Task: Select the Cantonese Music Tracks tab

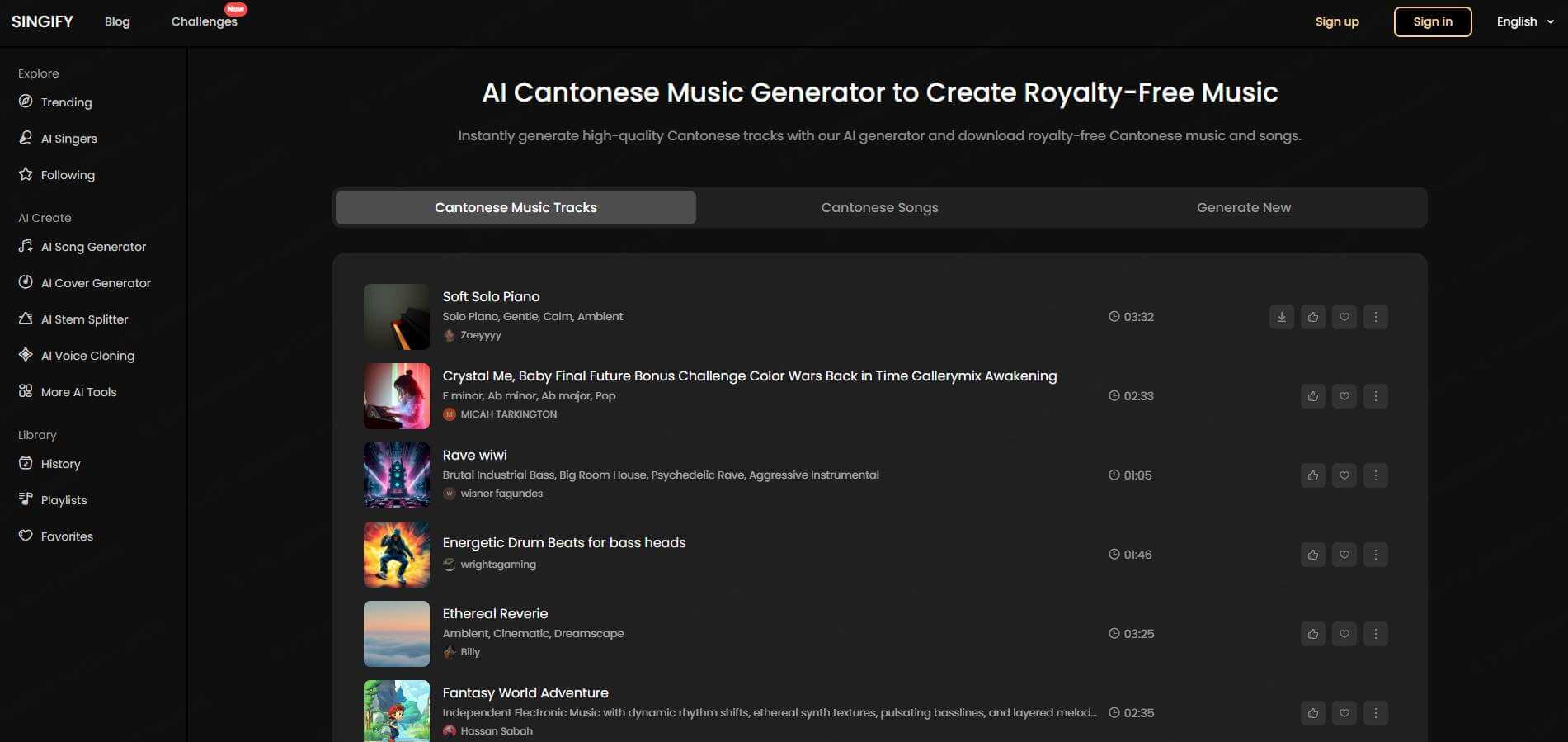Action: pyautogui.click(x=516, y=208)
